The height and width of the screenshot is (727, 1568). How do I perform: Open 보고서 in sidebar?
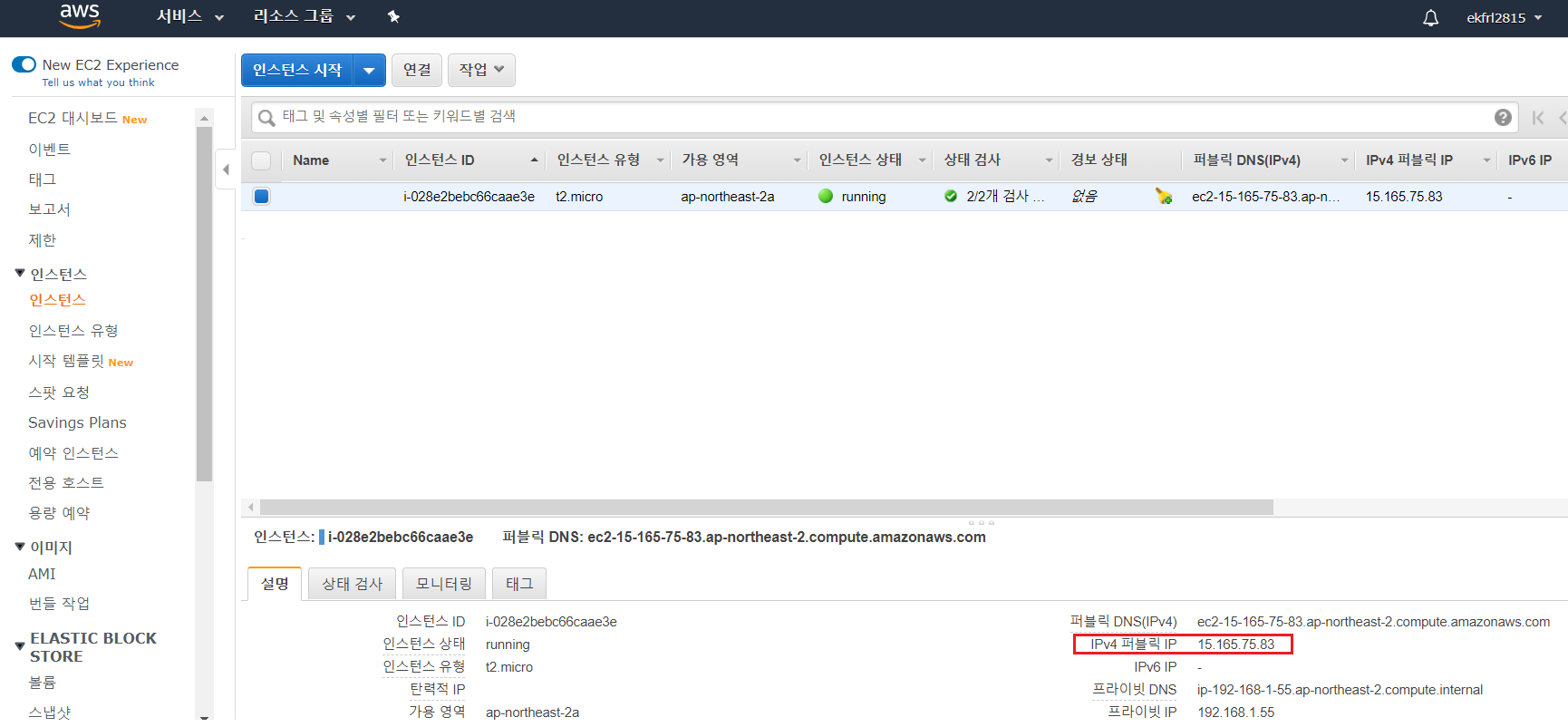point(49,209)
